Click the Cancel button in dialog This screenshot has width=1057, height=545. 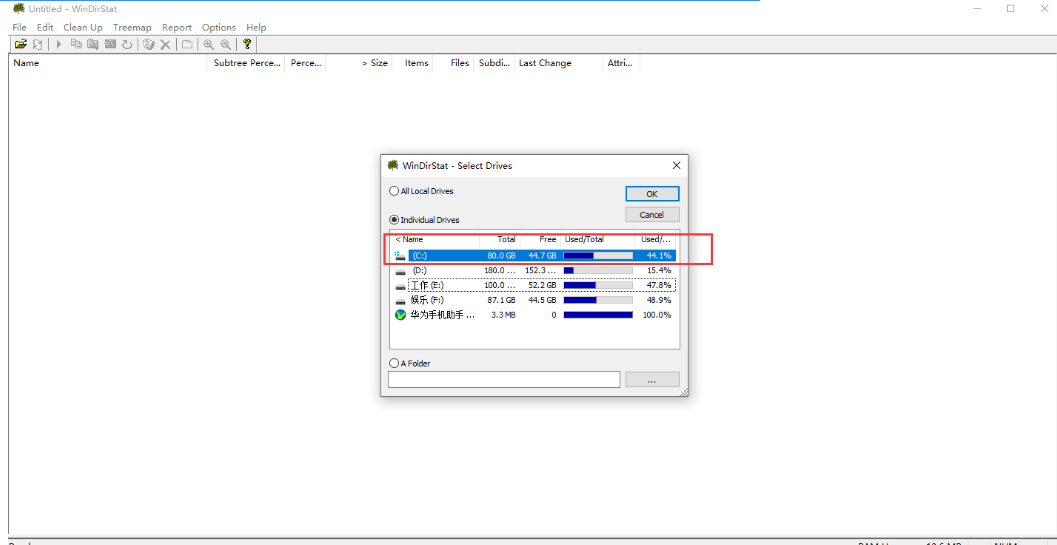pos(652,214)
